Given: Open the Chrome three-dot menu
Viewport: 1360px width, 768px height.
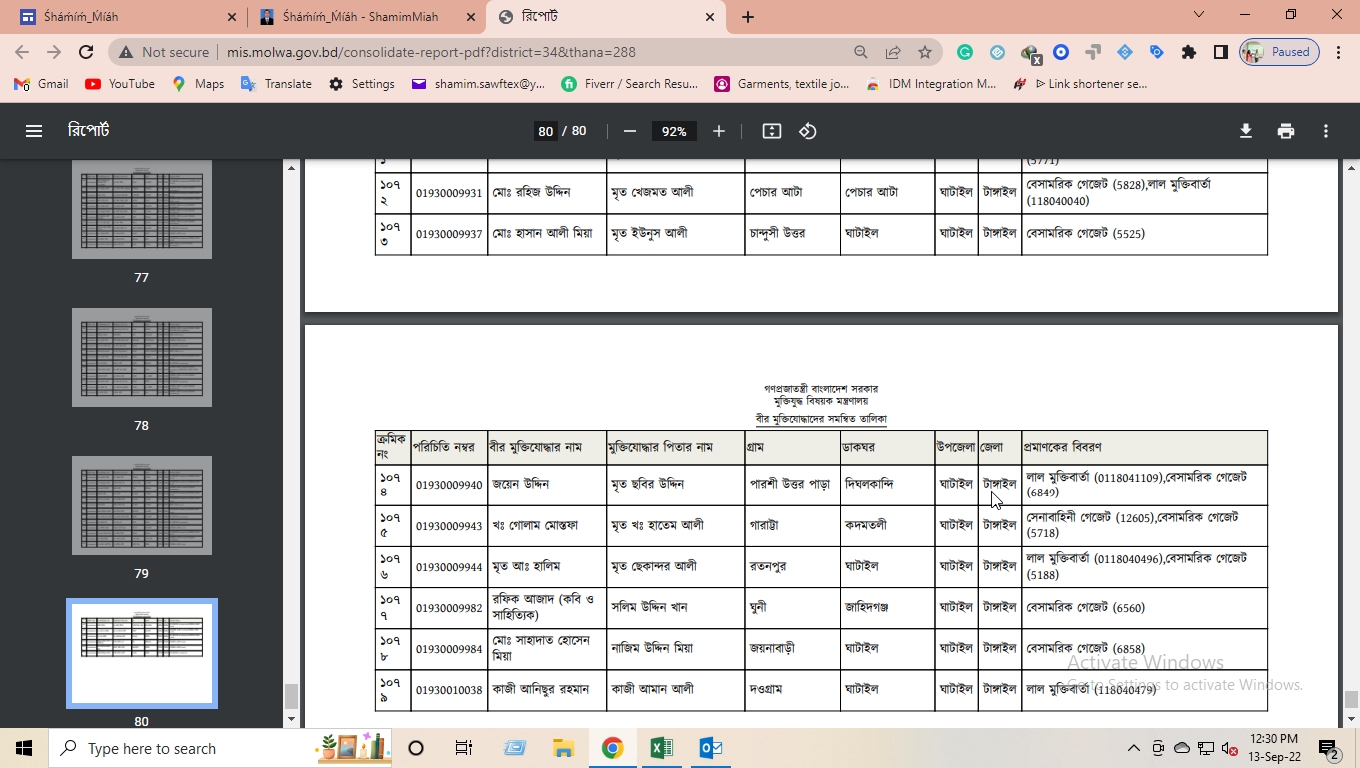Looking at the screenshot, I should (1339, 52).
